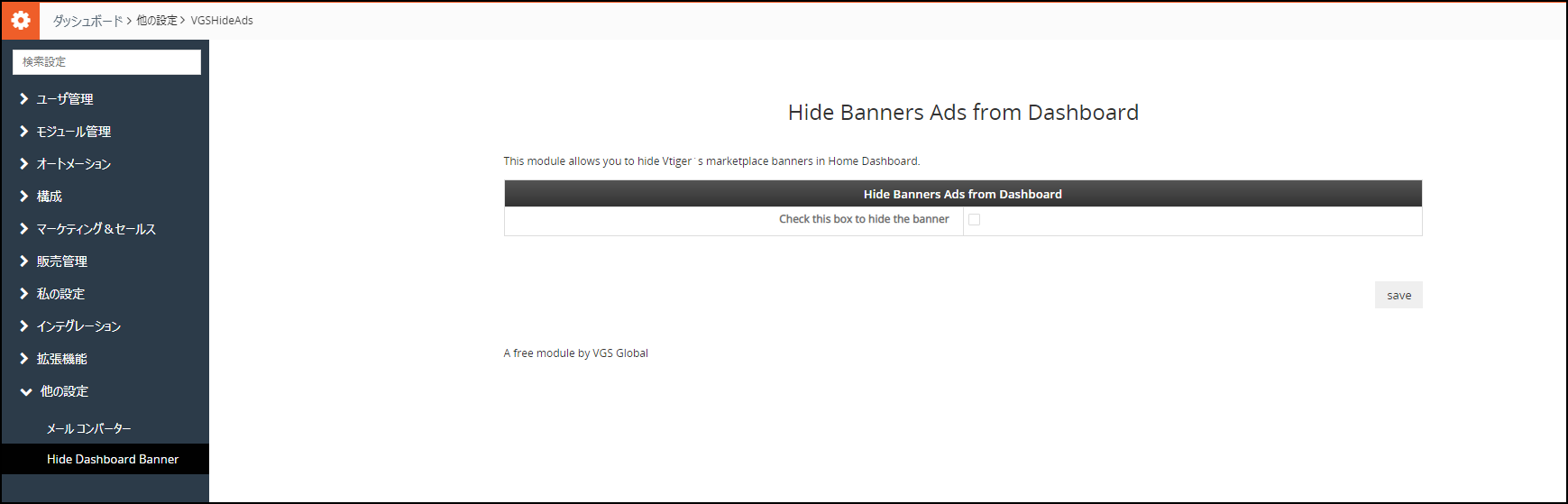Go to ダッシュボード breadcrumb link
Screen dimensions: 1568x504
click(x=87, y=21)
